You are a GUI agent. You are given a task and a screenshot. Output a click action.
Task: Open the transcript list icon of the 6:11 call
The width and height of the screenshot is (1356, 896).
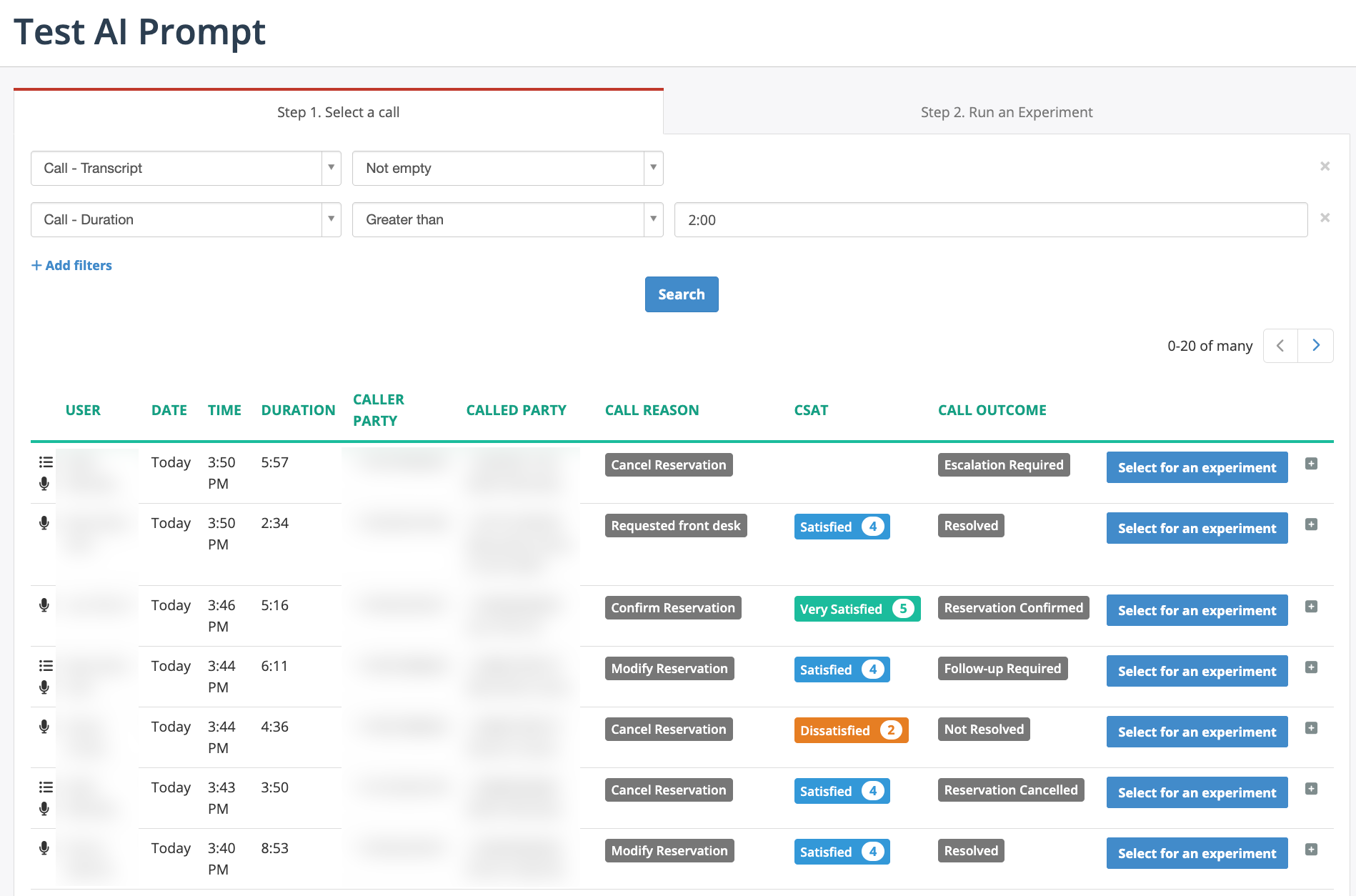[x=46, y=666]
